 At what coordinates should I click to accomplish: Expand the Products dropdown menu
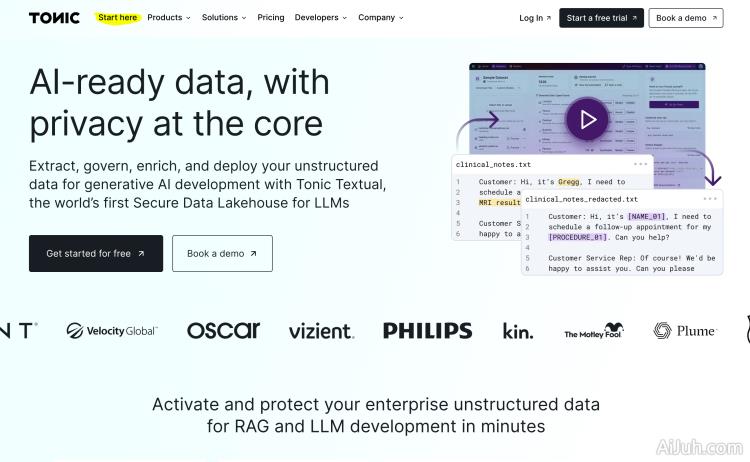[169, 18]
